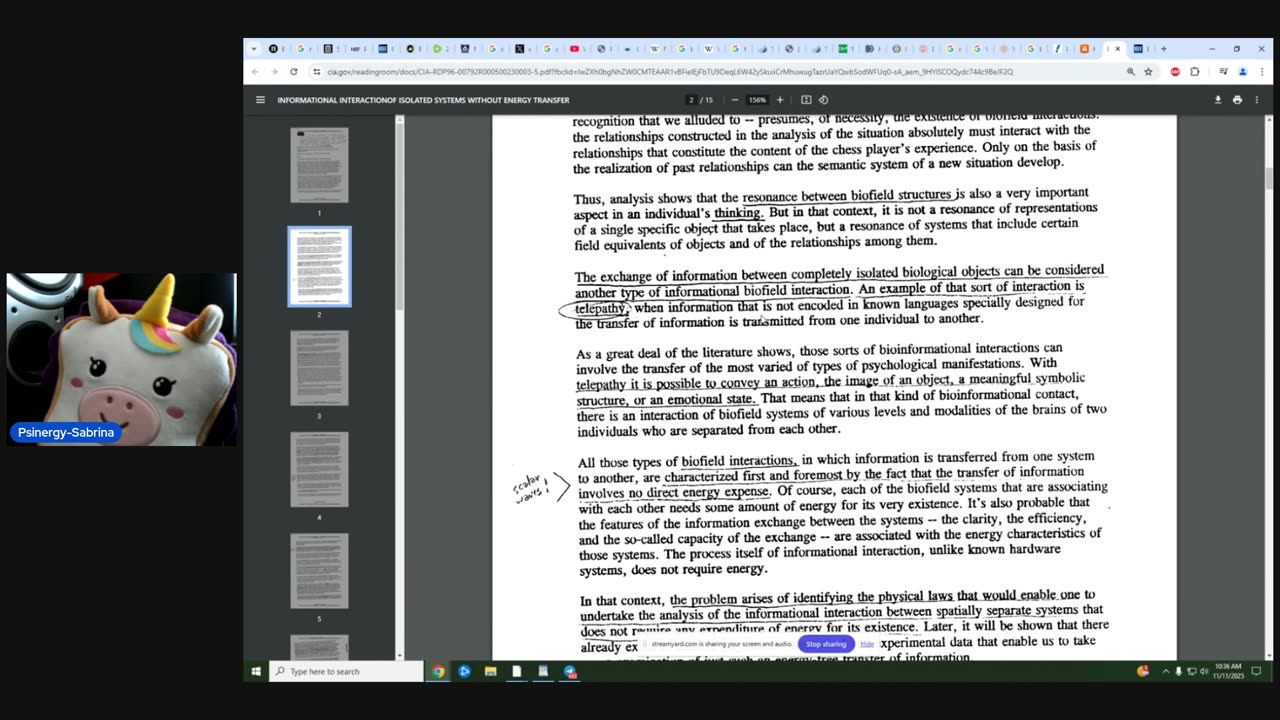The image size is (1280, 720).
Task: Click the zoom out minus button
Action: click(735, 100)
